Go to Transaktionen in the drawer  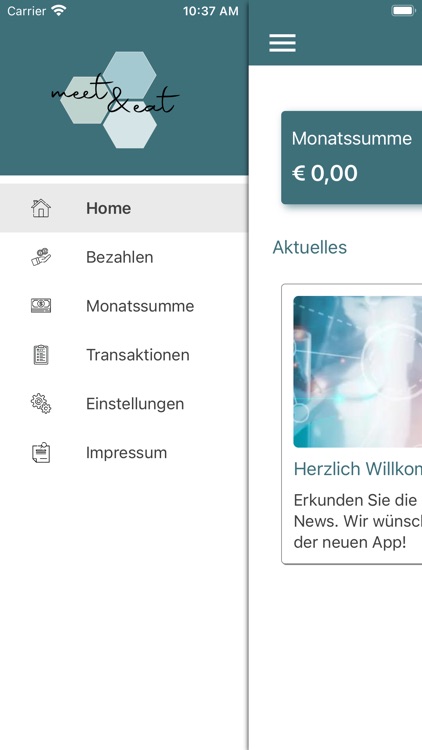pos(124,354)
